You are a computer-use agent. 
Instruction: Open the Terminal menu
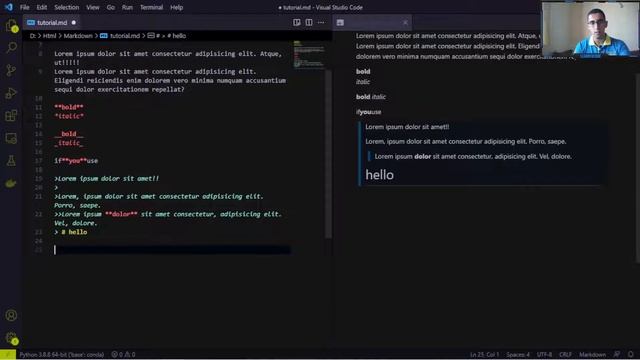151,7
